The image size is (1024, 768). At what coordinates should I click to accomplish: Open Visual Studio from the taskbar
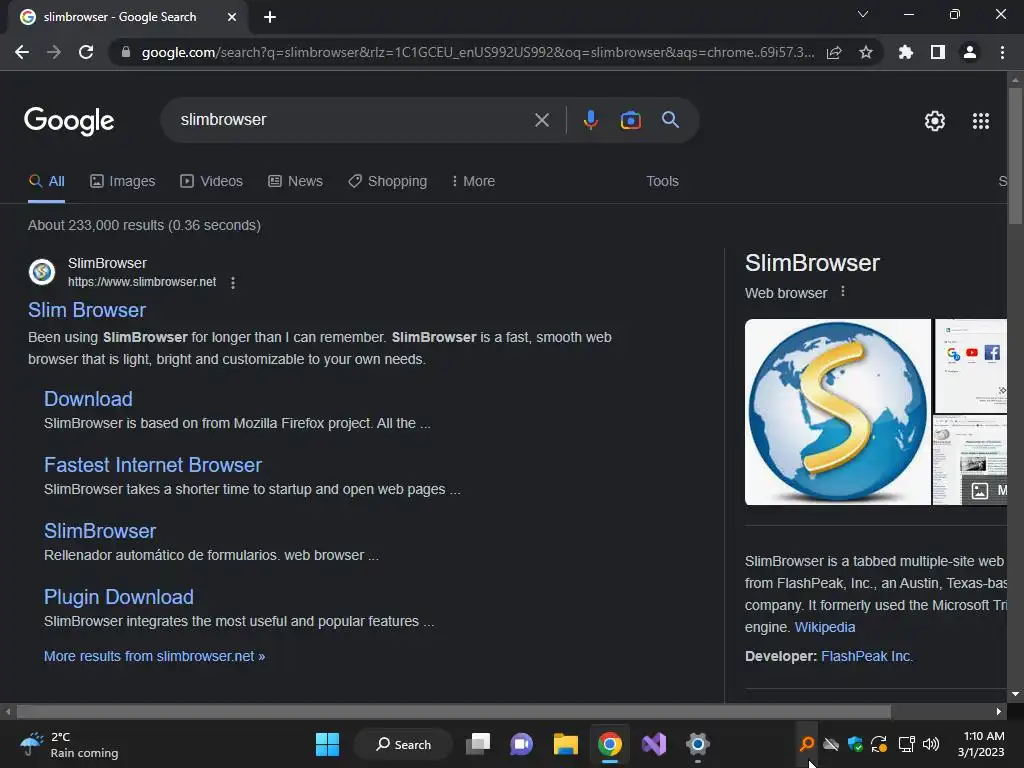[654, 744]
